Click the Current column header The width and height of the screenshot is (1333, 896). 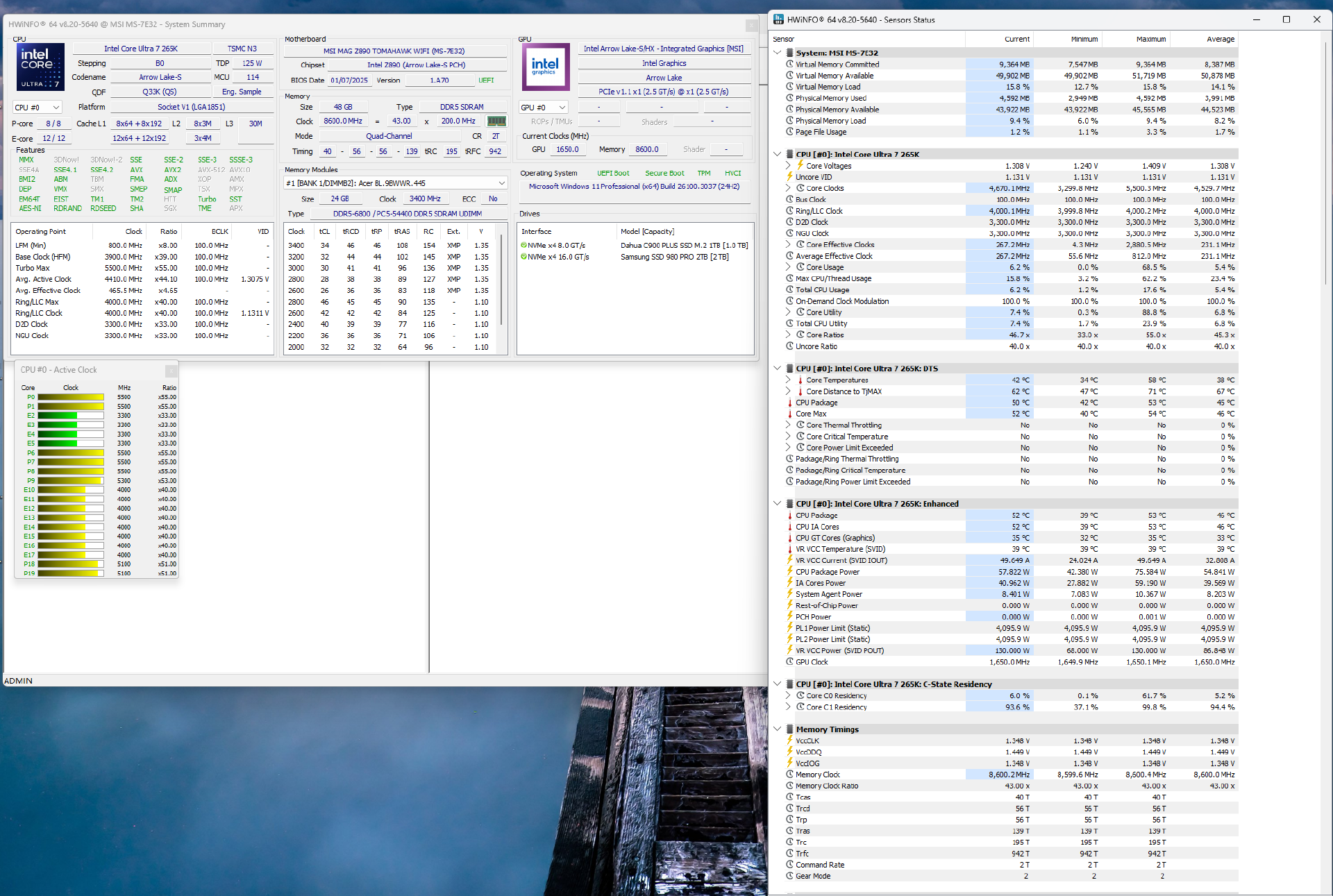(x=999, y=39)
